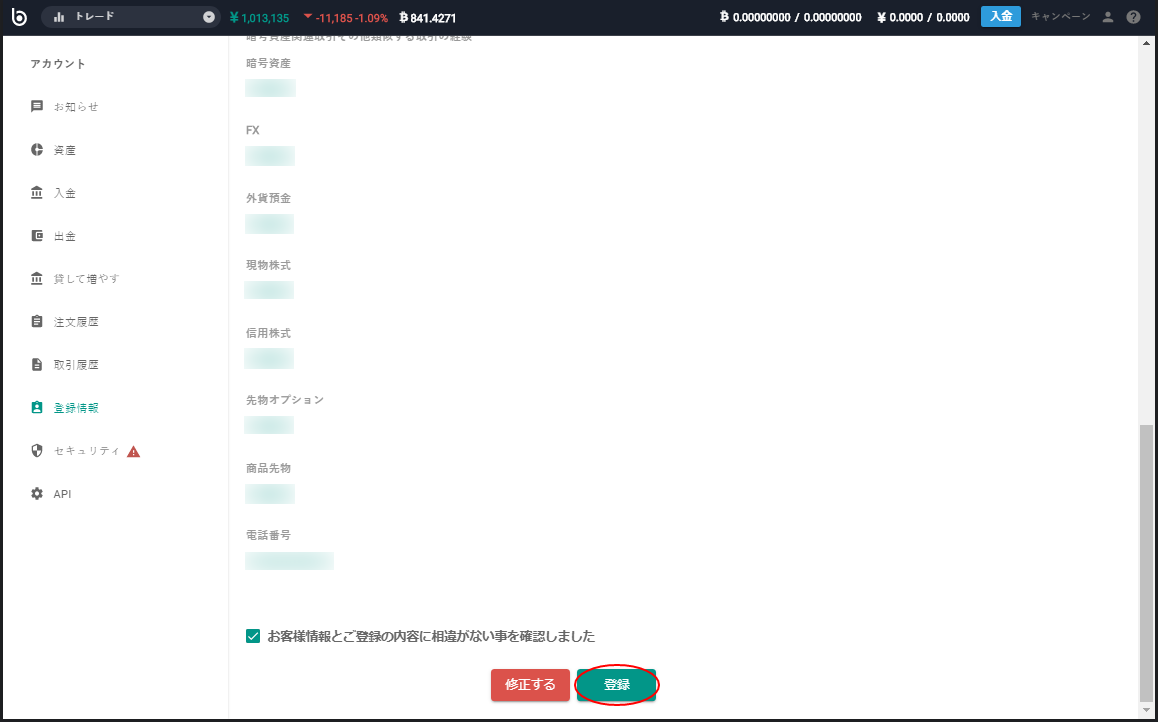
Task: Click the 現物株式 field label
Action: pyautogui.click(x=268, y=265)
